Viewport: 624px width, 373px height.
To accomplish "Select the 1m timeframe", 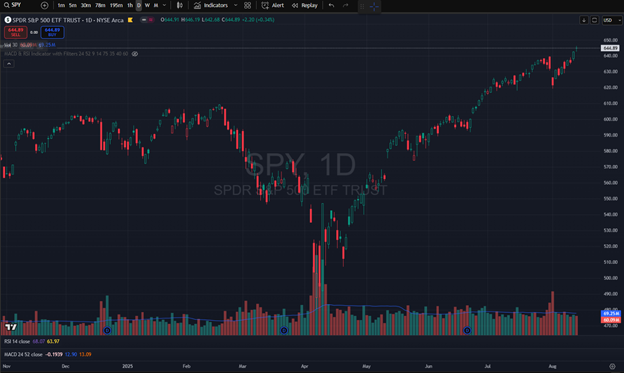I will point(61,5).
